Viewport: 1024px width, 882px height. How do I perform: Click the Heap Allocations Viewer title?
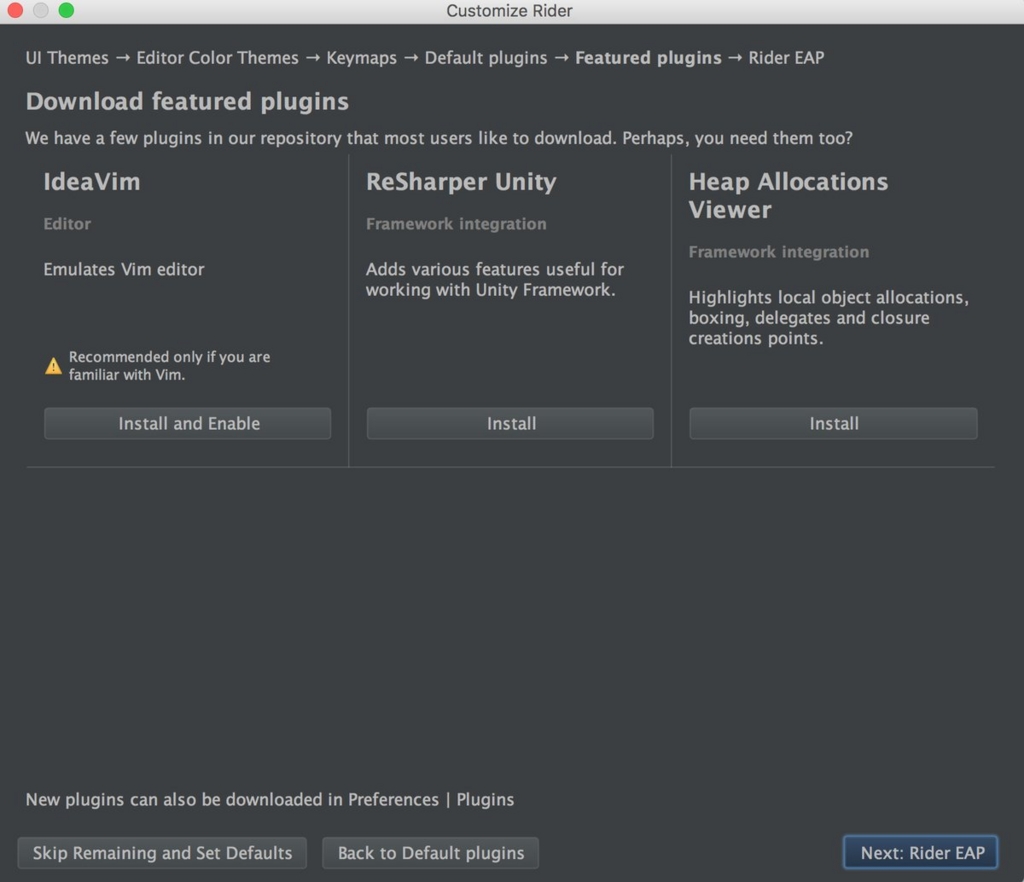coord(788,195)
